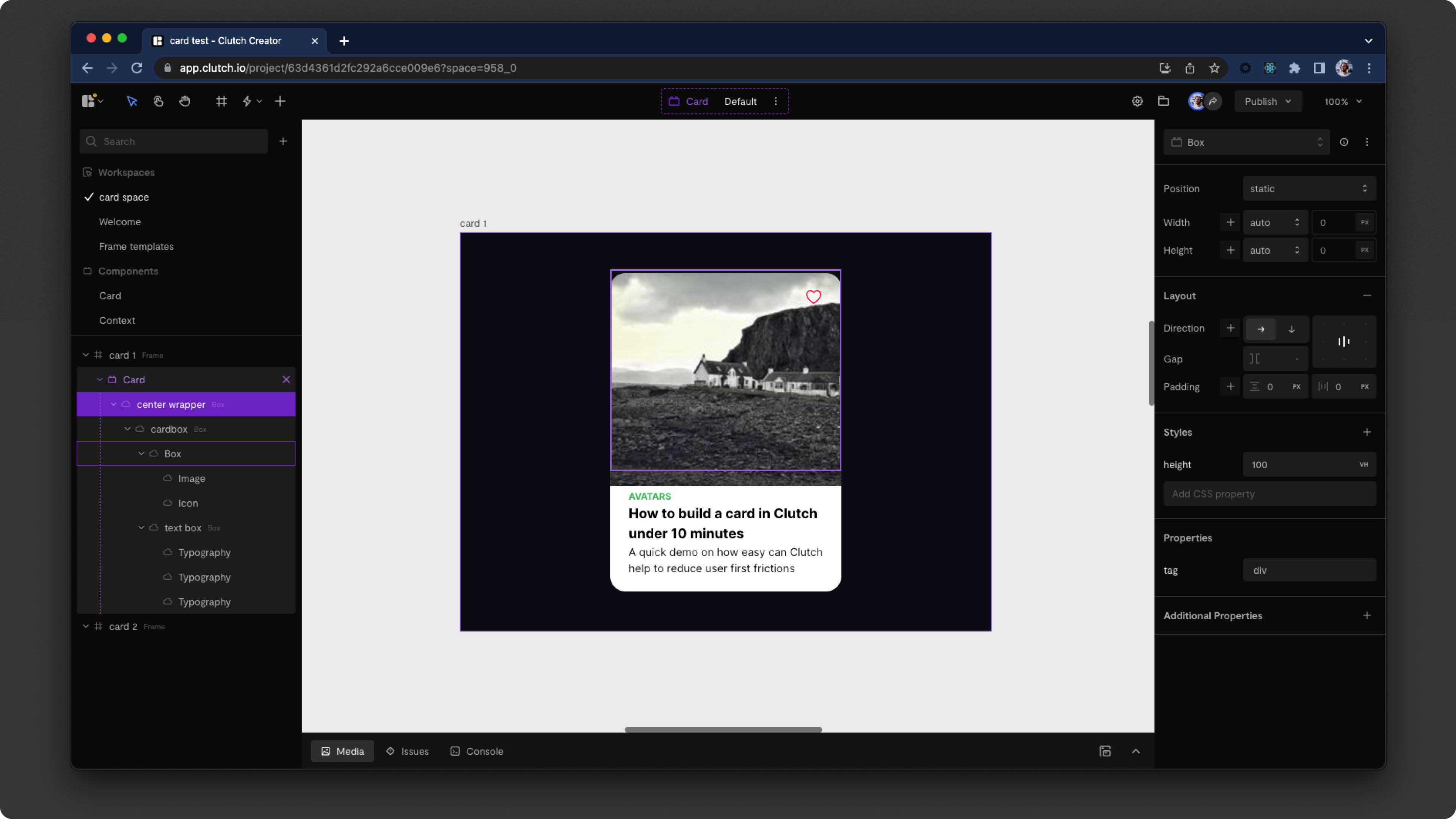The width and height of the screenshot is (1456, 819).
Task: Click the heart icon on card image
Action: click(813, 297)
